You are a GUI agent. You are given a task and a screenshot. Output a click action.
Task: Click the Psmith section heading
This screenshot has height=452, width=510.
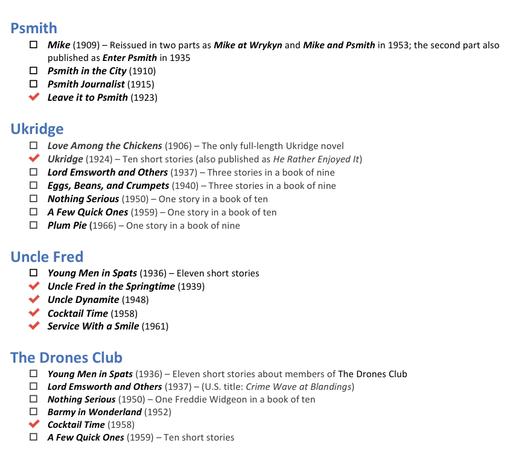(x=34, y=28)
